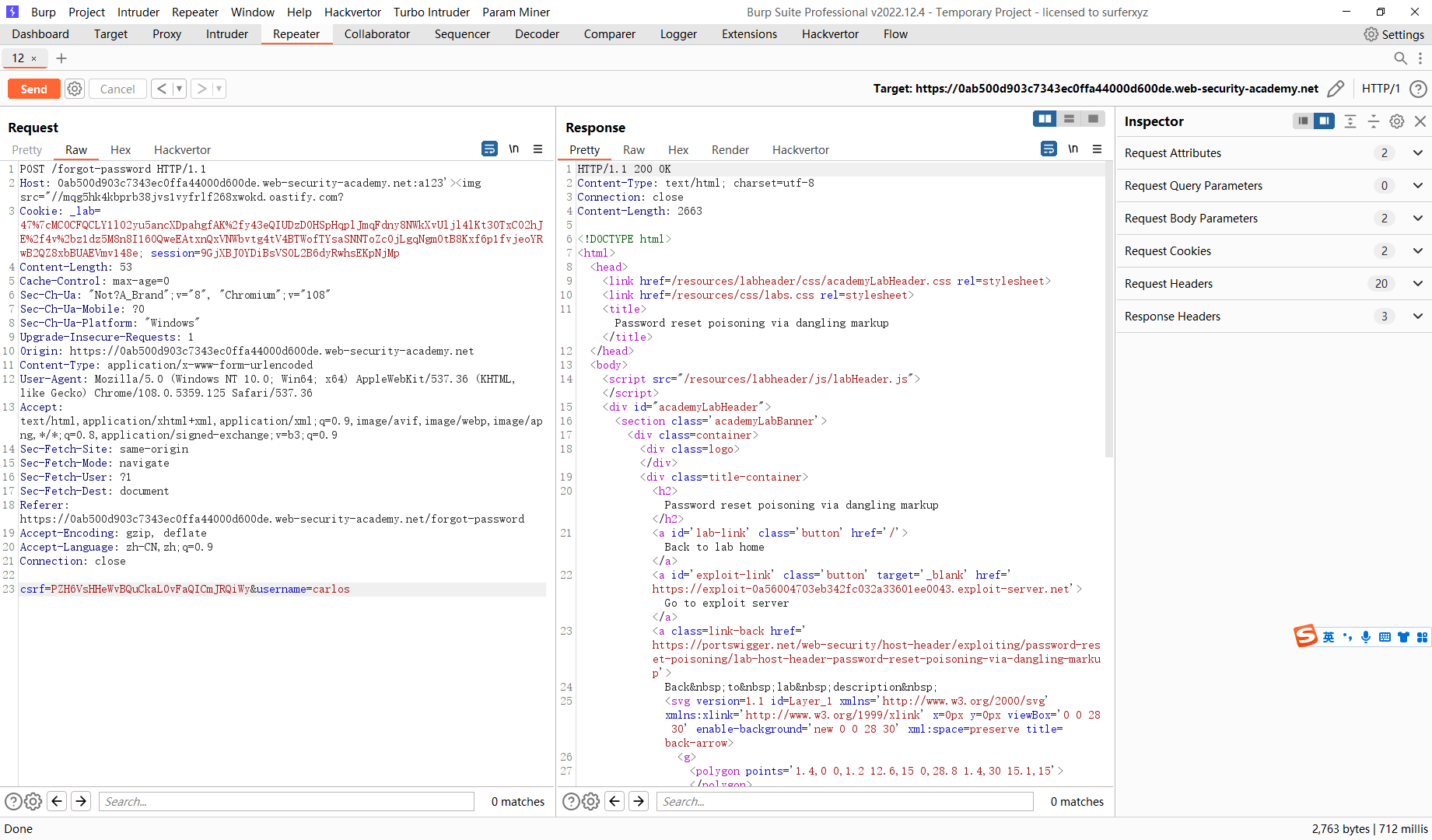Screen dimensions: 1432x840
Task: Switch to the Intruder tab
Action: [227, 34]
